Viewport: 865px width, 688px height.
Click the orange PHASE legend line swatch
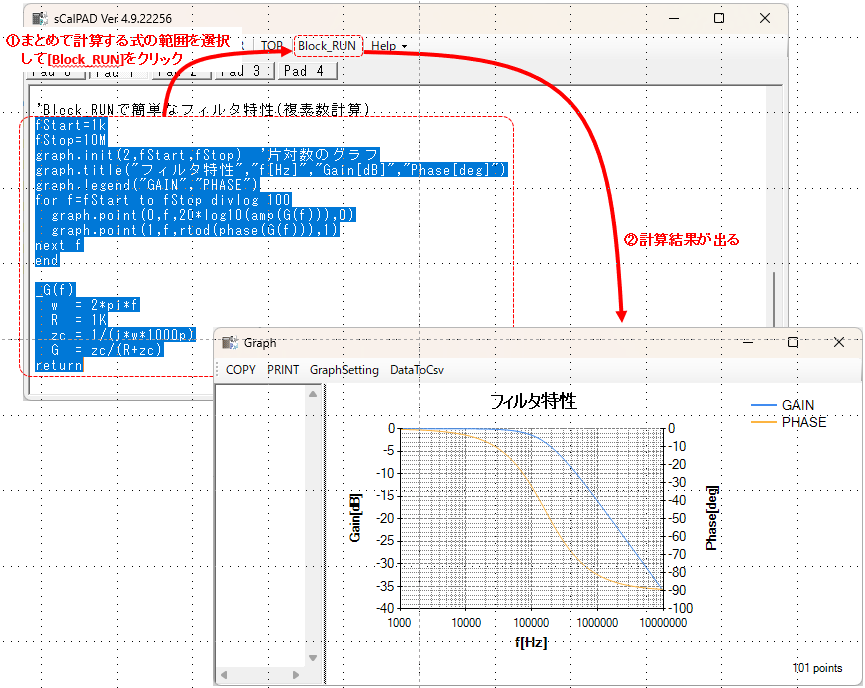click(x=764, y=422)
